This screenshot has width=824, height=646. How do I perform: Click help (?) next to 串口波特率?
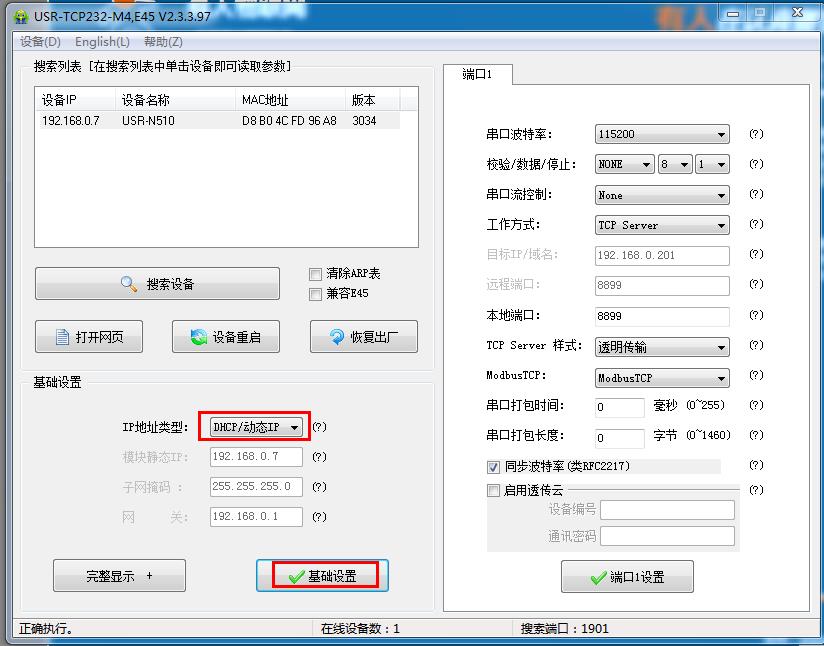[x=756, y=134]
